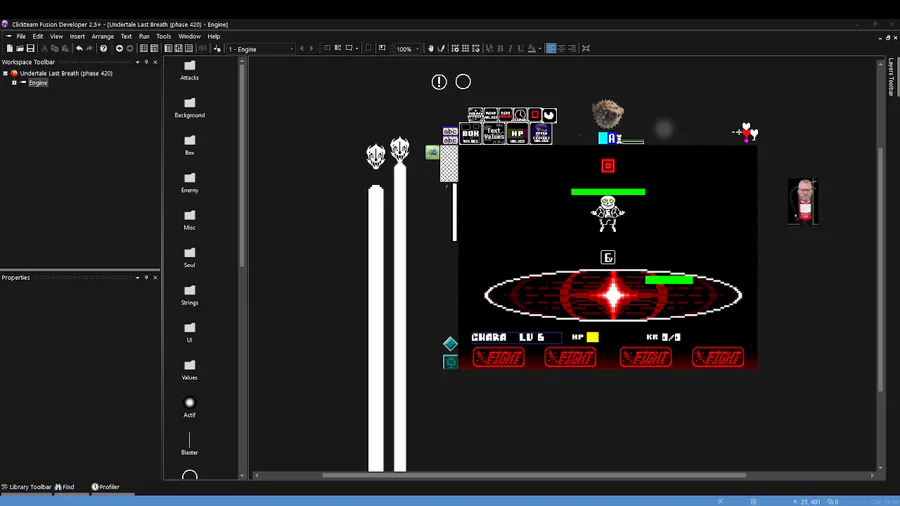Open an existing file from toolbar
Screen dimensions: 900x506
pos(20,49)
